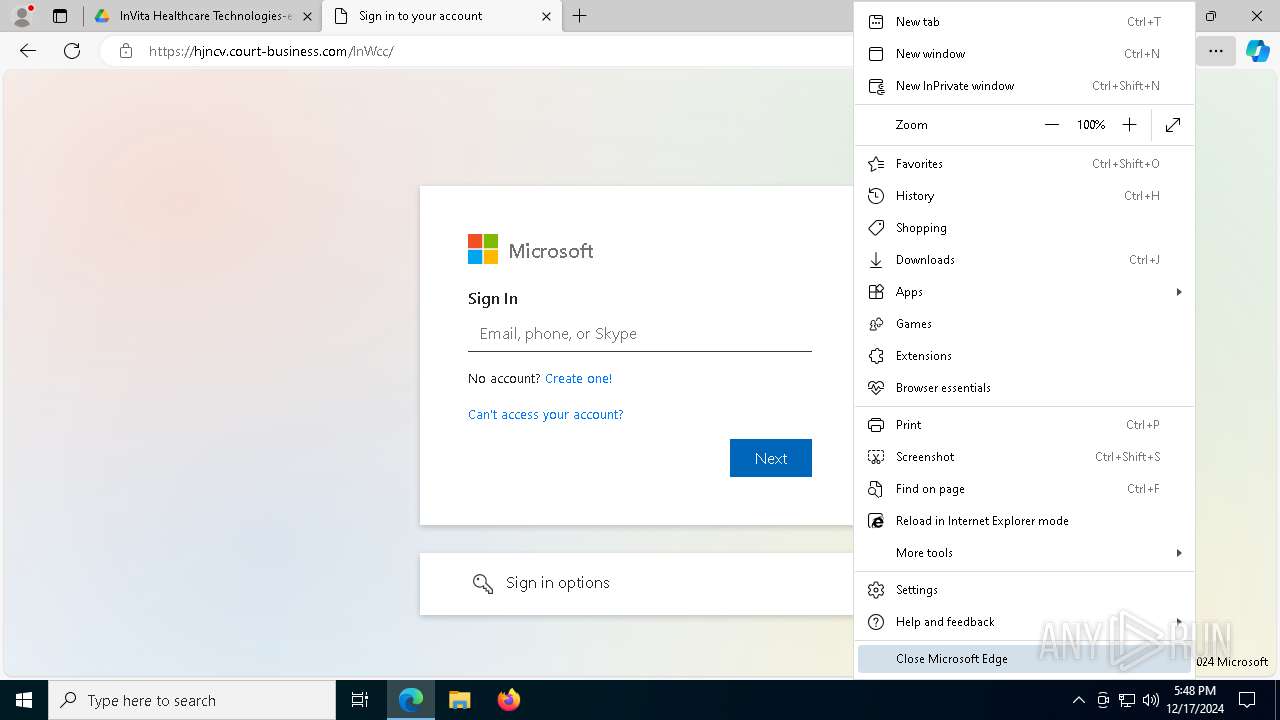Open a new tab with plus button
The width and height of the screenshot is (1280, 720).
pyautogui.click(x=580, y=16)
